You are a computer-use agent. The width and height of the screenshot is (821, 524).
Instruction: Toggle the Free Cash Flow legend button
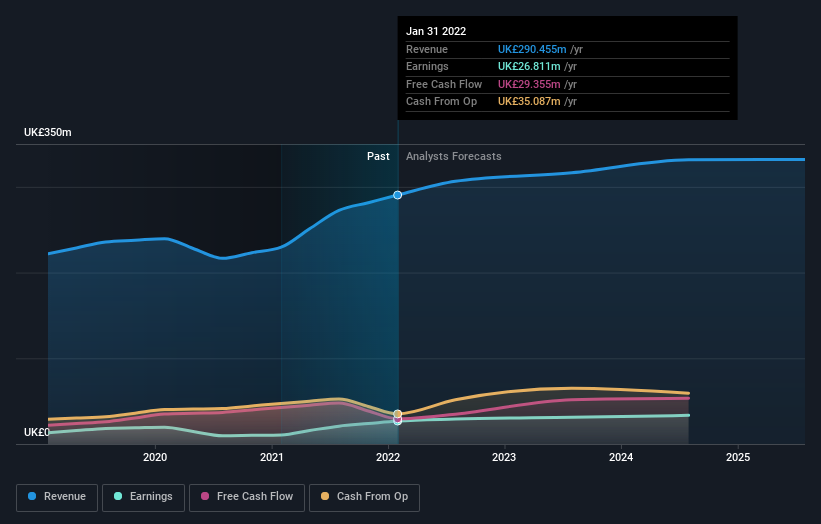coord(247,497)
